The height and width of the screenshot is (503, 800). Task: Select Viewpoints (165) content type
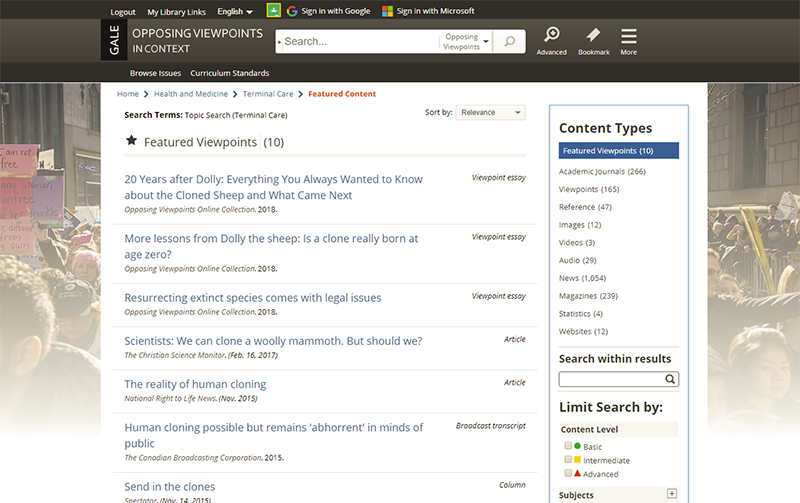[x=589, y=189]
